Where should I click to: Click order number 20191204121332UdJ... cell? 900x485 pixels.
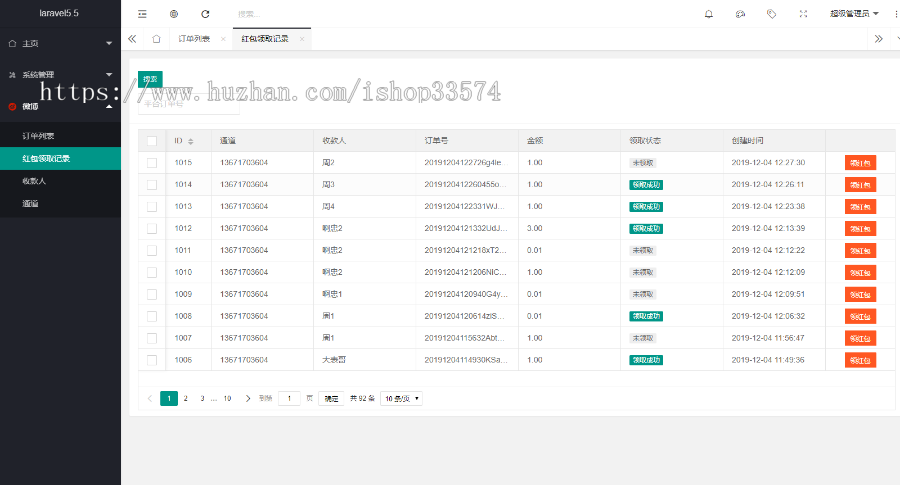point(466,228)
